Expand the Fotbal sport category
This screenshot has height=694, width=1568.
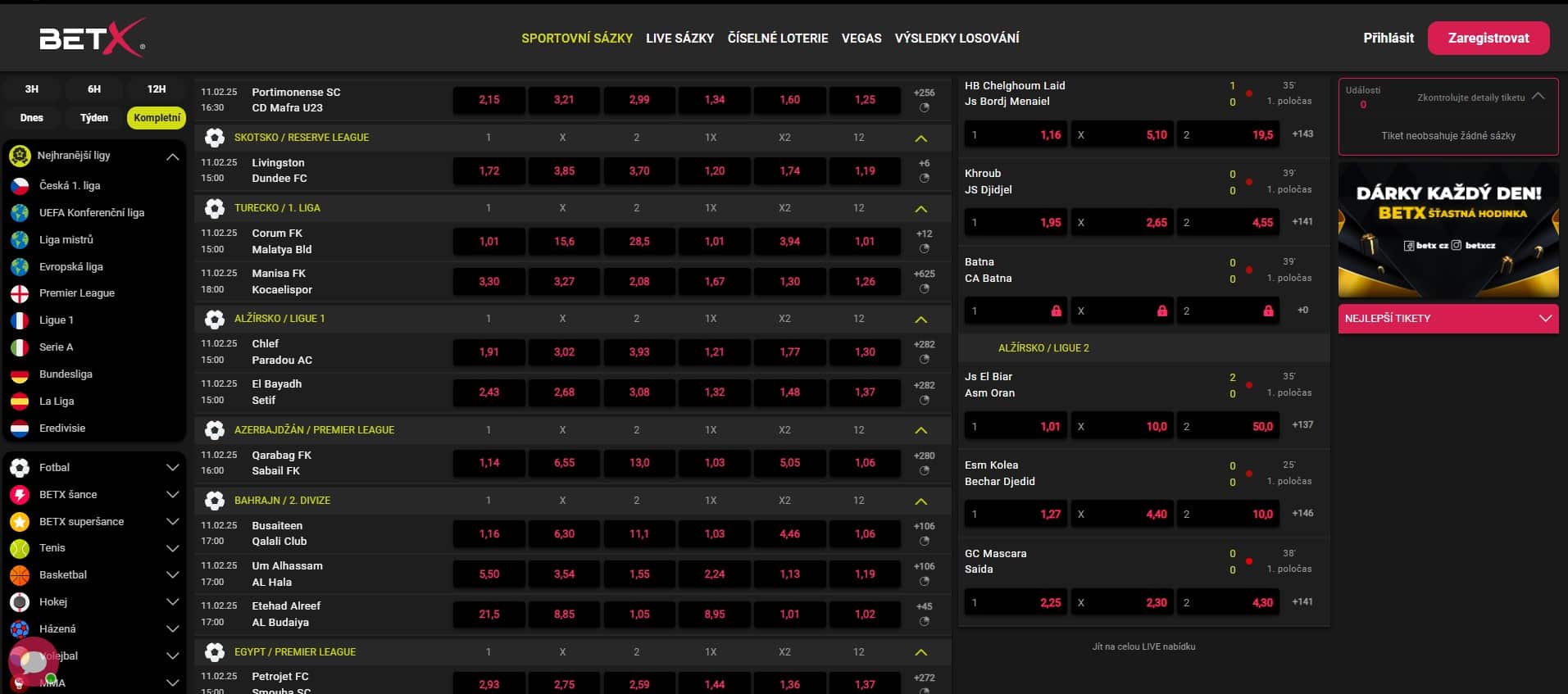coord(172,468)
